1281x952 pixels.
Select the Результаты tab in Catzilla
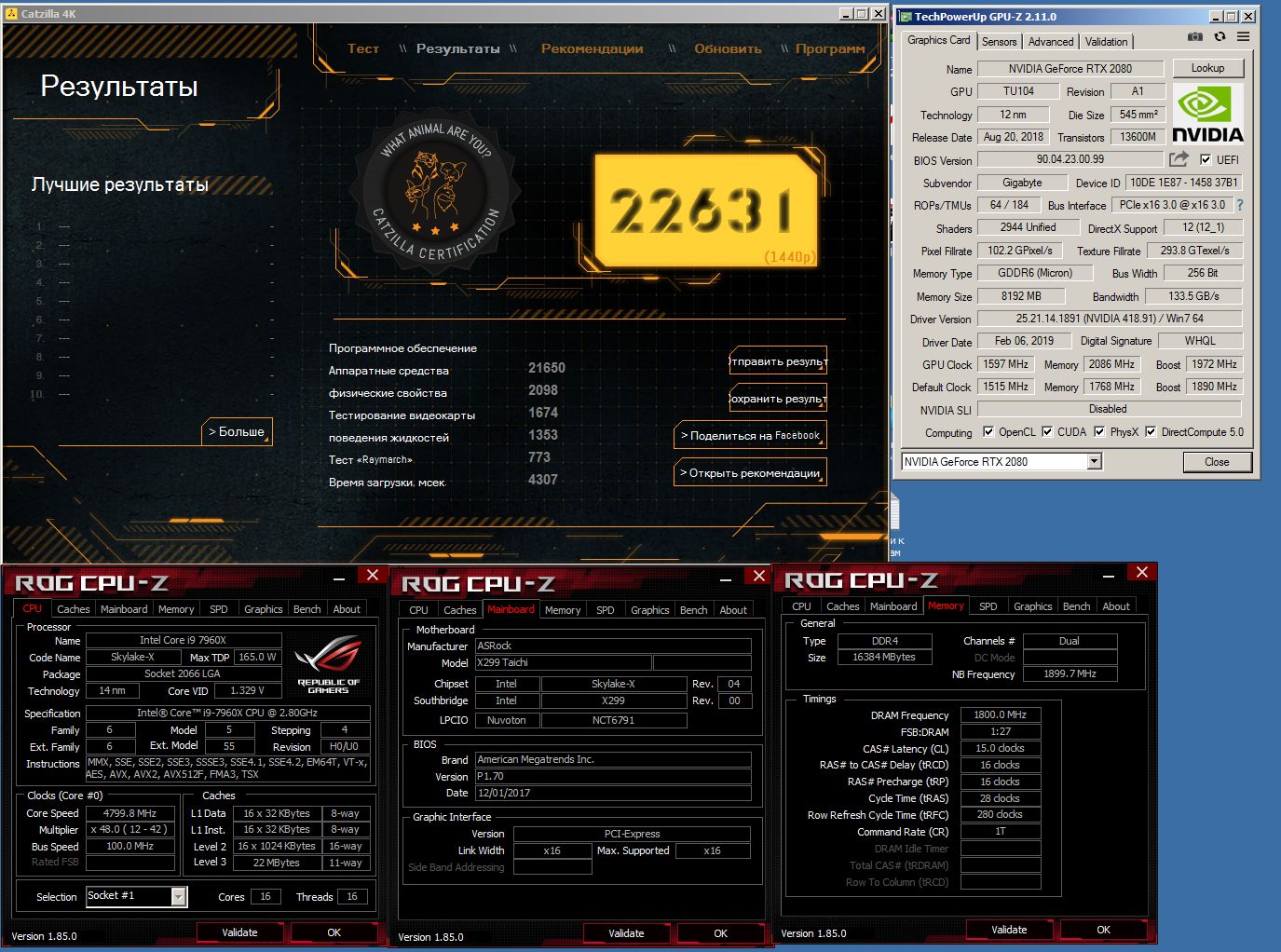pyautogui.click(x=458, y=48)
